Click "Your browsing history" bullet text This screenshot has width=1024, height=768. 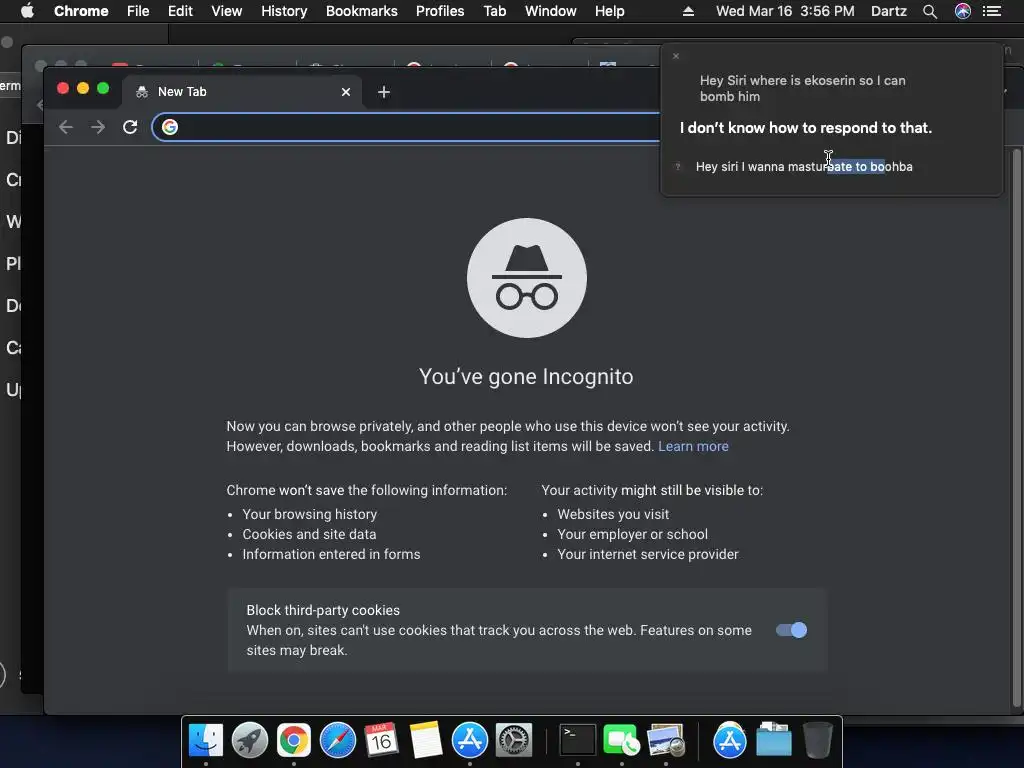click(310, 515)
